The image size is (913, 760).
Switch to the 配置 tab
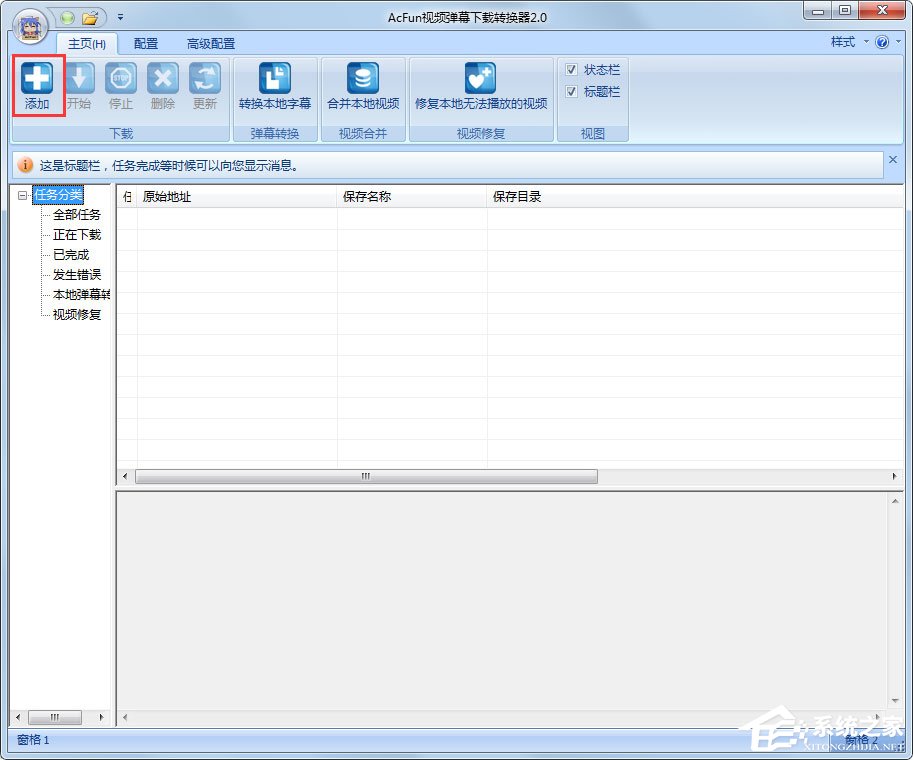[146, 44]
